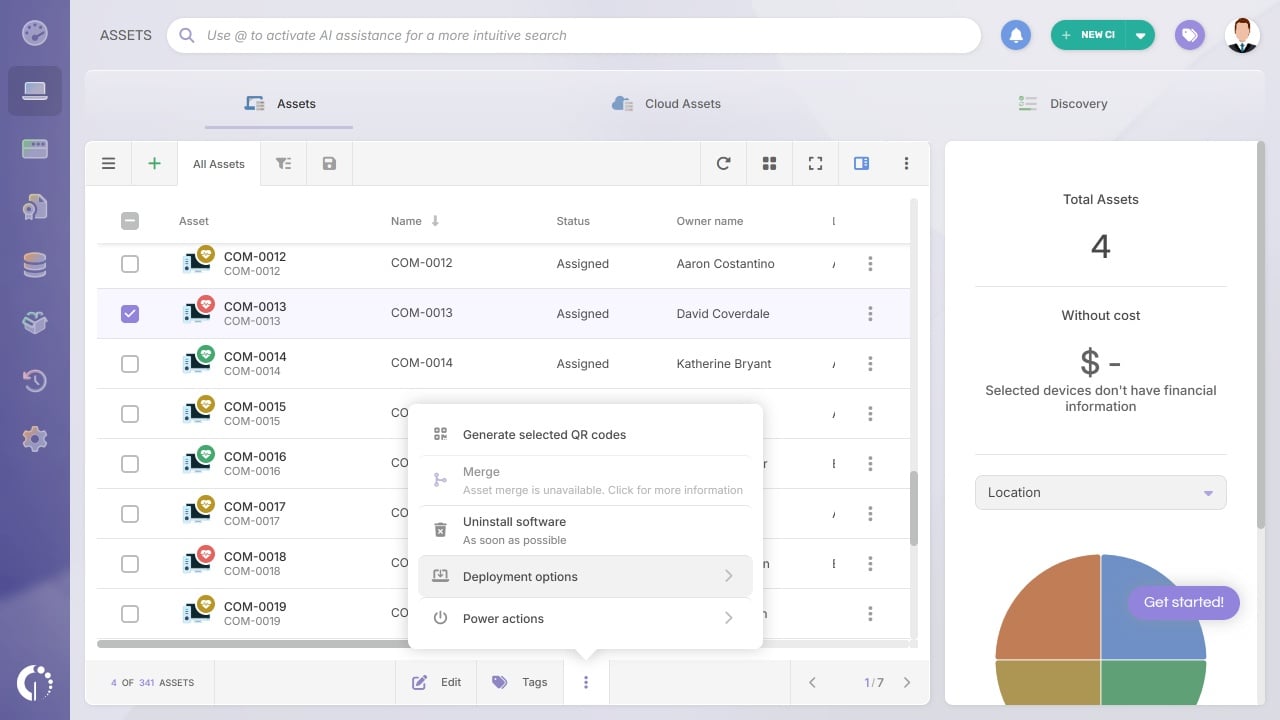
Task: Expand the Deployment options submenu
Action: (x=585, y=576)
